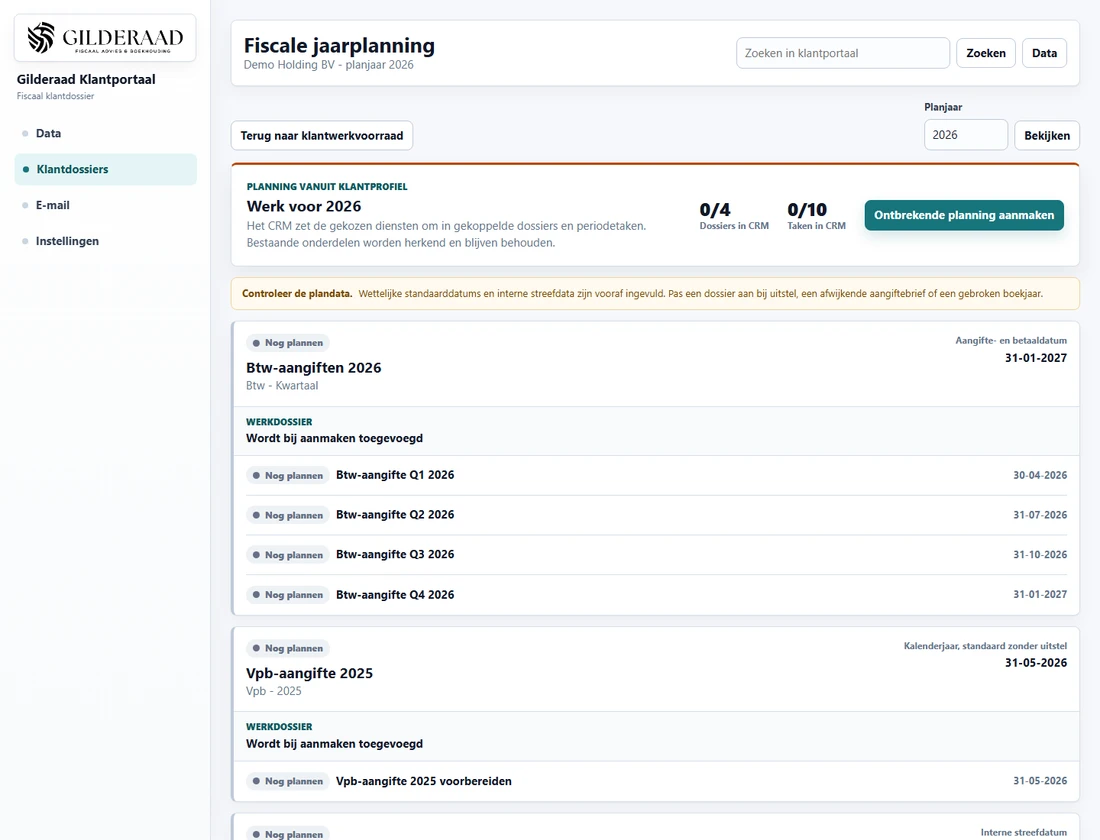Viewport: 1100px width, 840px height.
Task: Click the bold 31-05-2026 Vpb deadline date
Action: [1035, 663]
